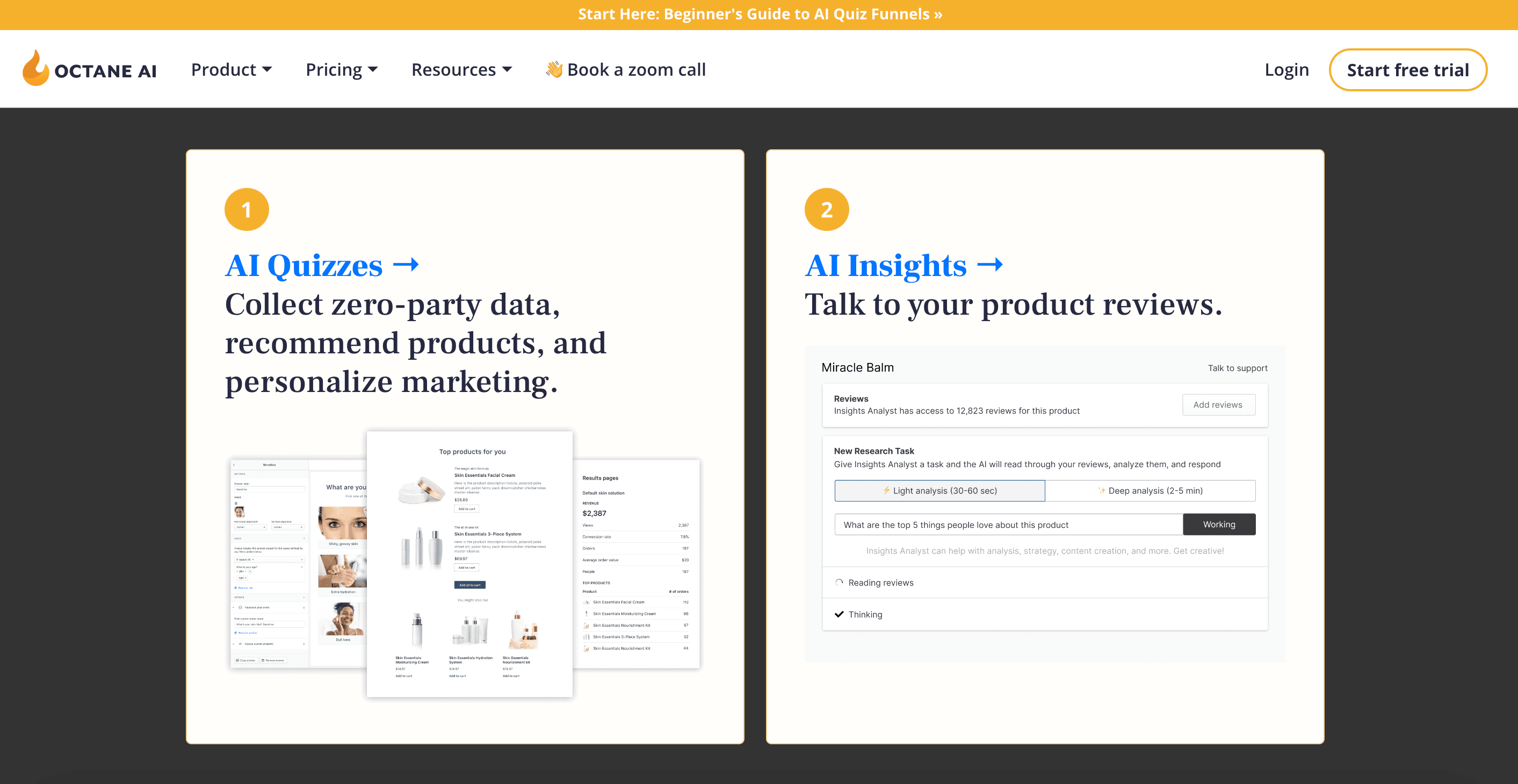The width and height of the screenshot is (1518, 784).
Task: Open the Horizontal alignment Center dropdown
Action: 250,528
